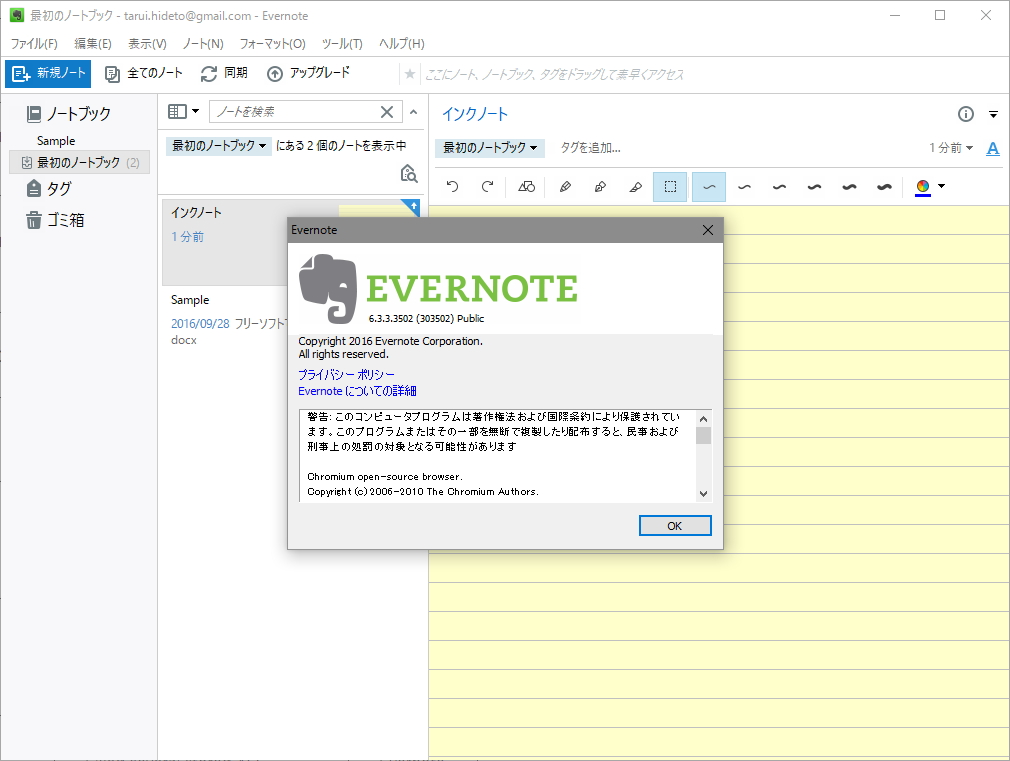Click the Sync (同期) button

(224, 73)
